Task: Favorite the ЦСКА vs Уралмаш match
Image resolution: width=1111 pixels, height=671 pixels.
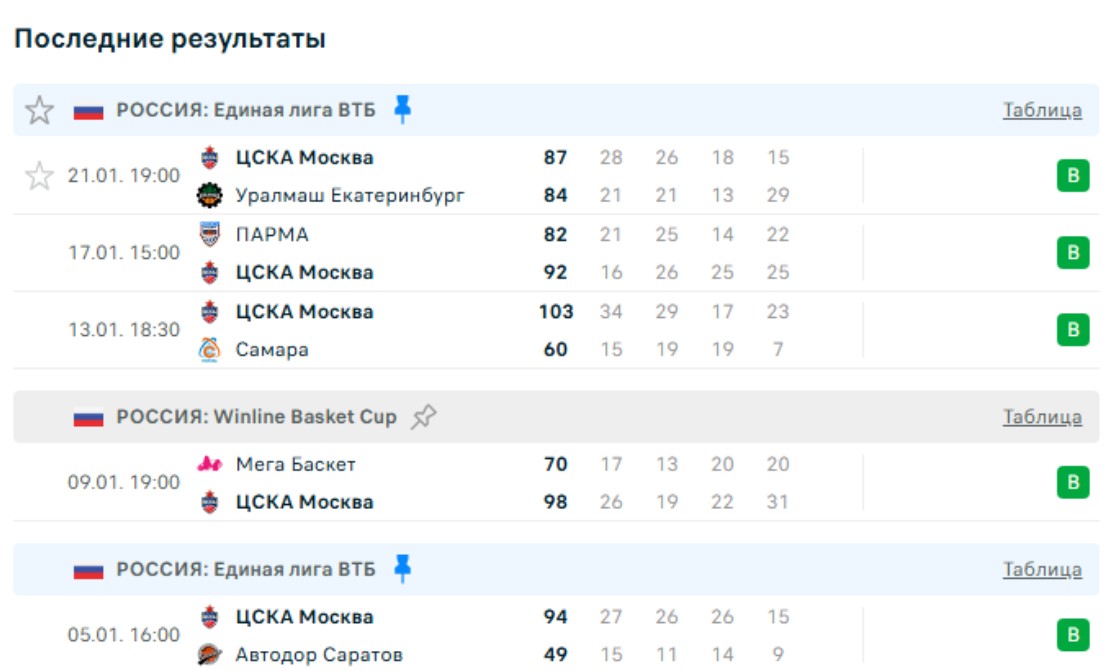Action: (x=39, y=177)
